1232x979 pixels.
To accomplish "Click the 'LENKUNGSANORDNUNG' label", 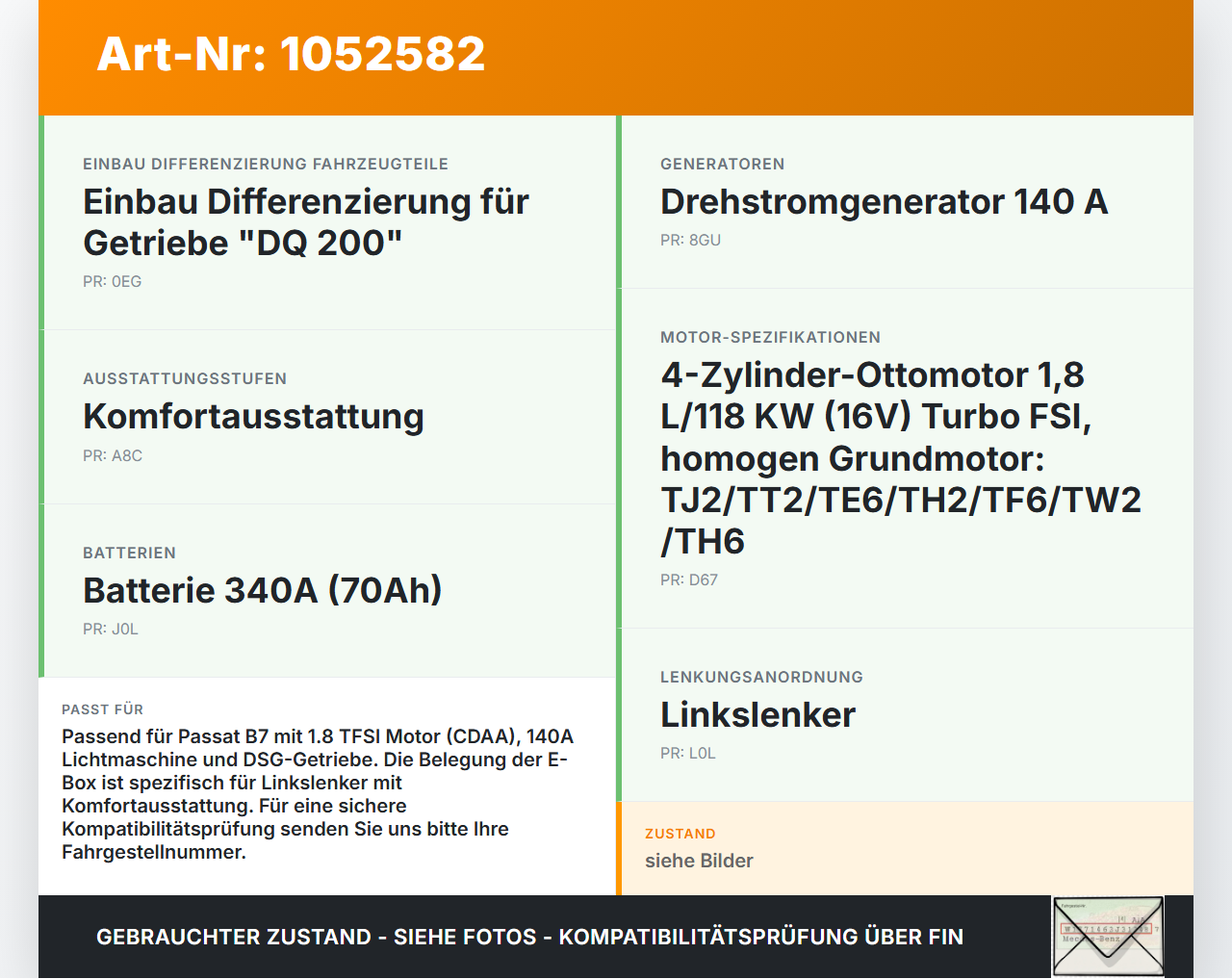I will [761, 678].
